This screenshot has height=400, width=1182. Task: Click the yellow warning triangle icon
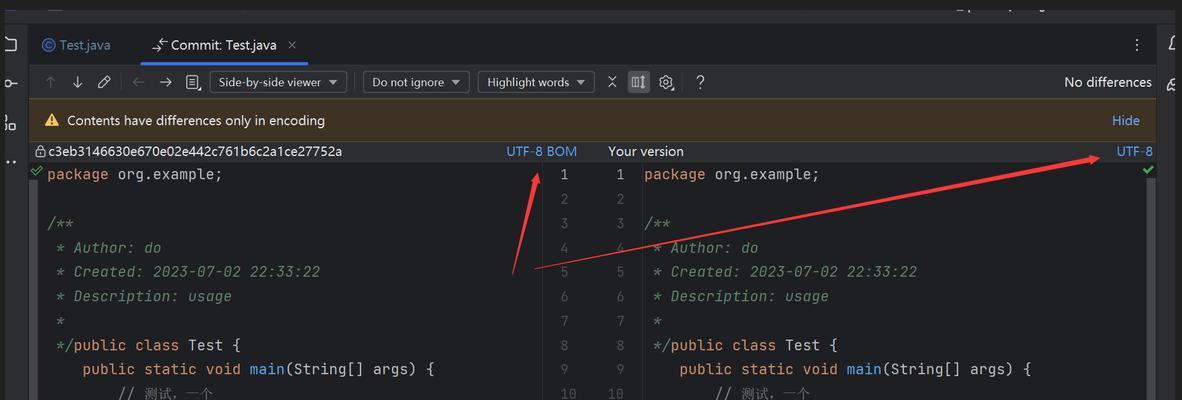point(51,121)
